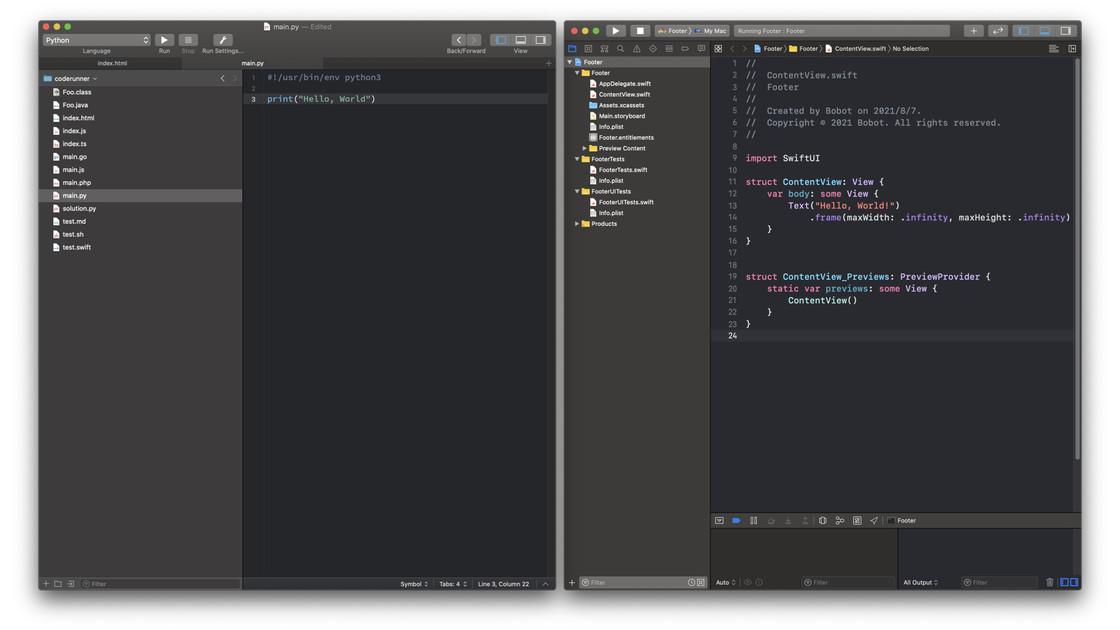Stop the running Footer scheme in Xcode
1120x630 pixels.
click(x=640, y=30)
